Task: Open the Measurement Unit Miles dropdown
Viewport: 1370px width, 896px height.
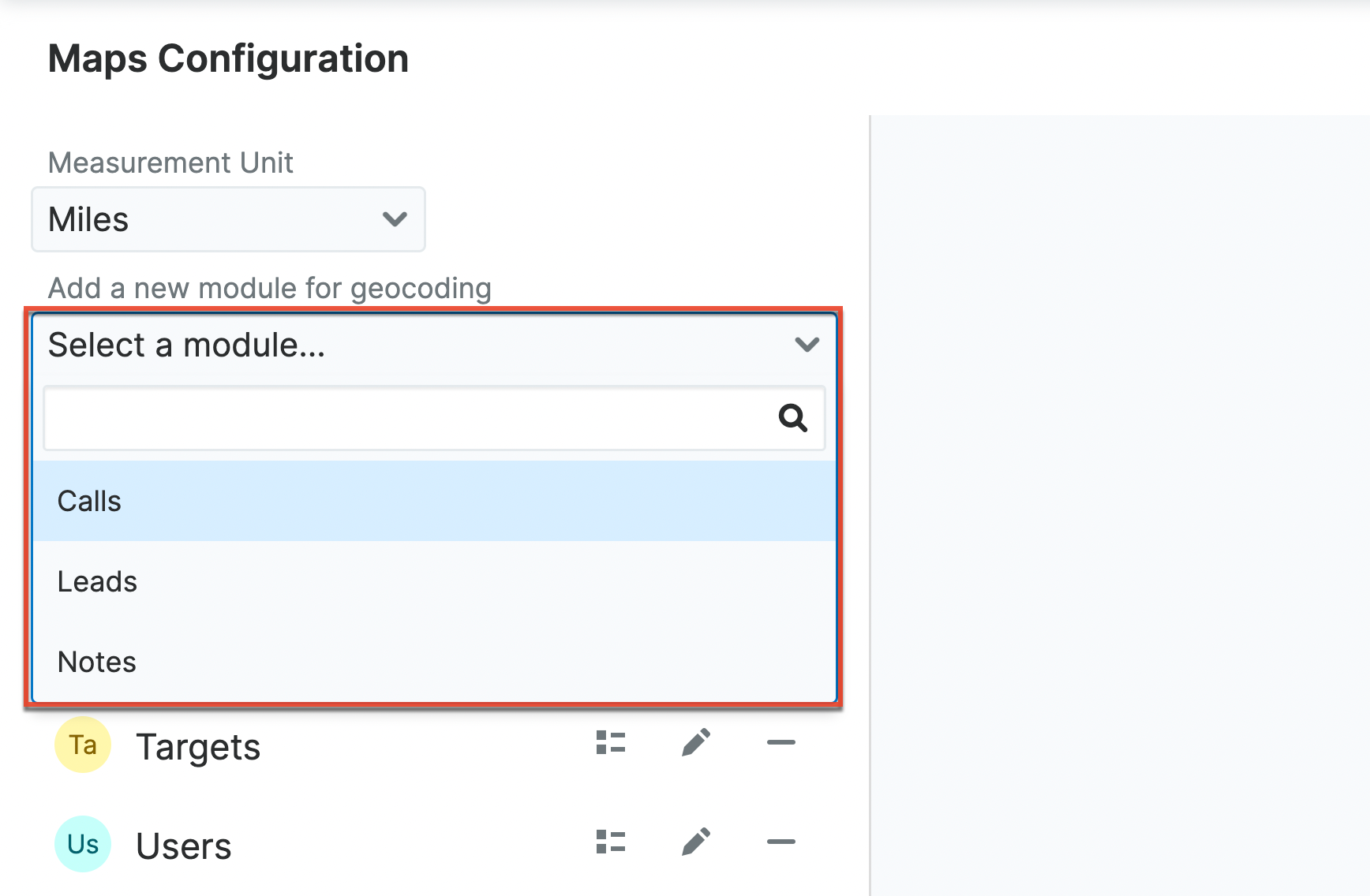Action: (x=228, y=219)
